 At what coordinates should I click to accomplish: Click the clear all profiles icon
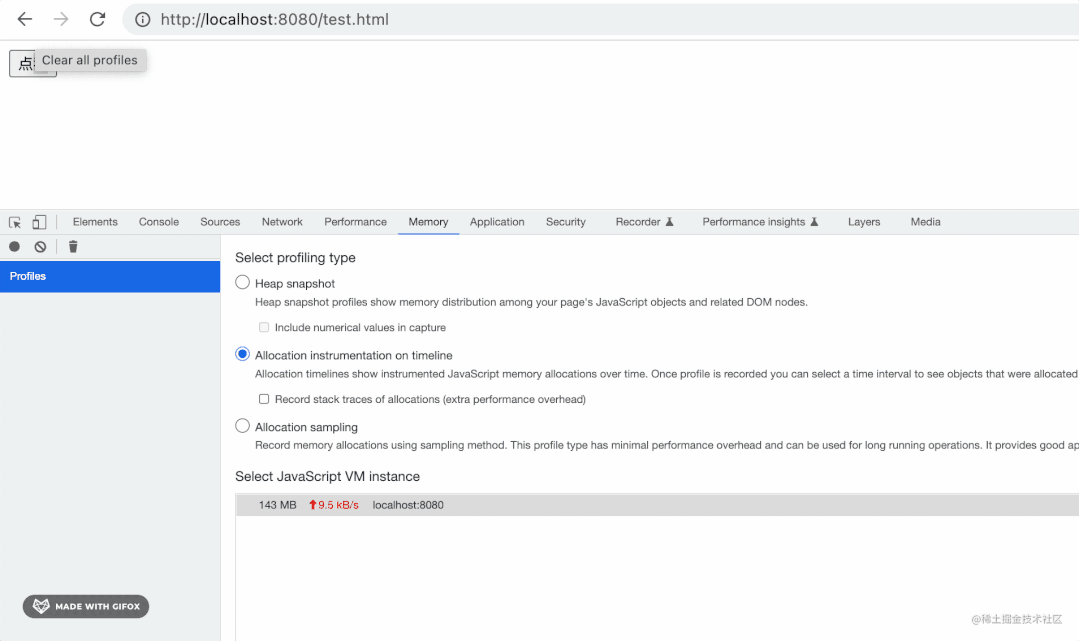(x=41, y=246)
